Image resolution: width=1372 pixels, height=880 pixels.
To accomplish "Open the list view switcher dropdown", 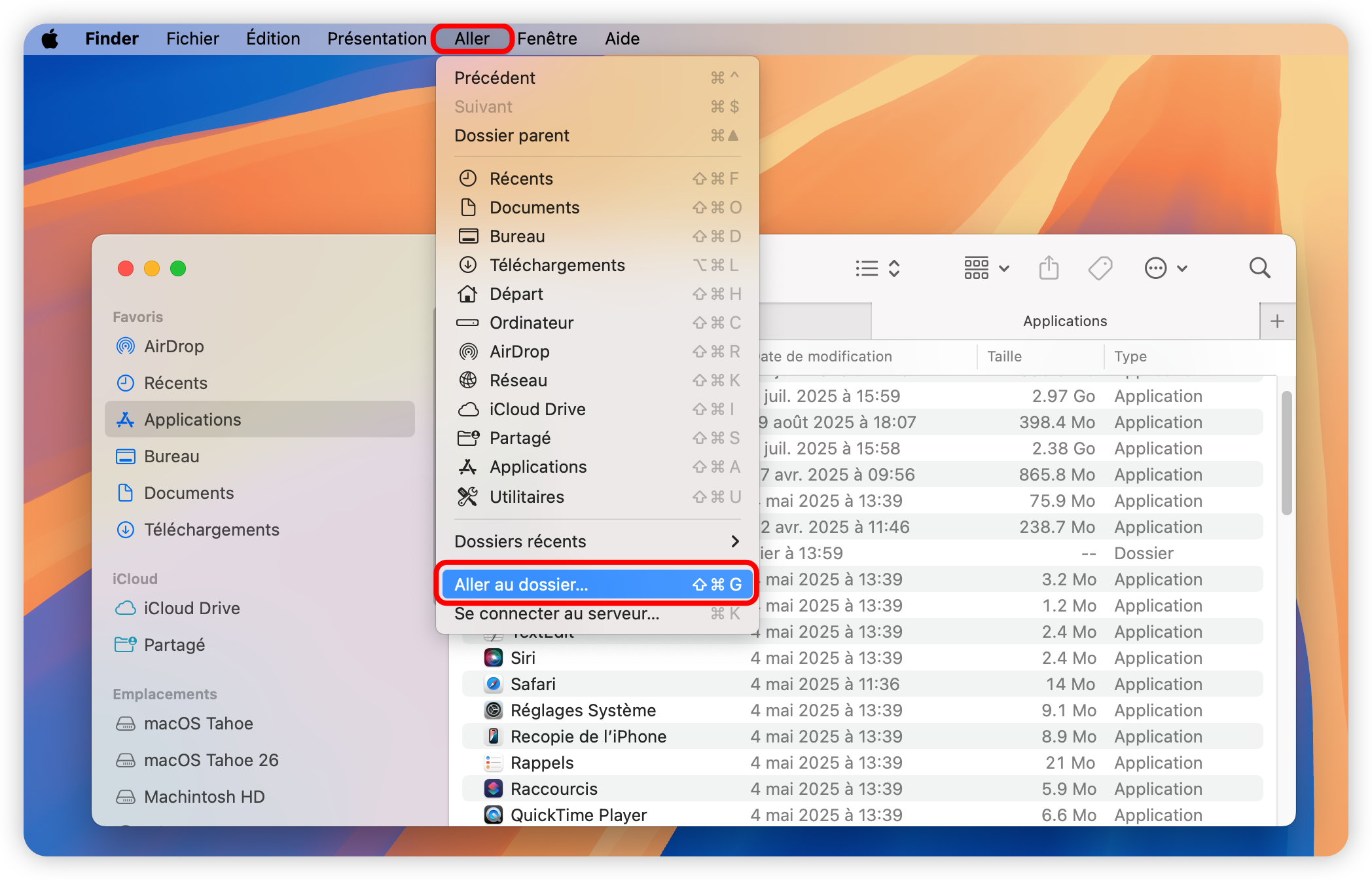I will tap(878, 268).
